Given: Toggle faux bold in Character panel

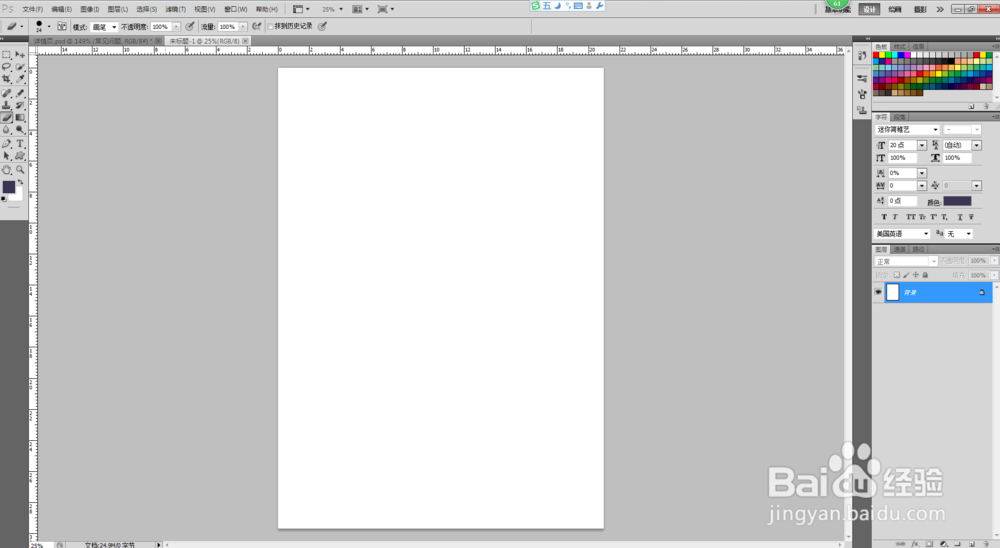Looking at the screenshot, I should tap(884, 217).
